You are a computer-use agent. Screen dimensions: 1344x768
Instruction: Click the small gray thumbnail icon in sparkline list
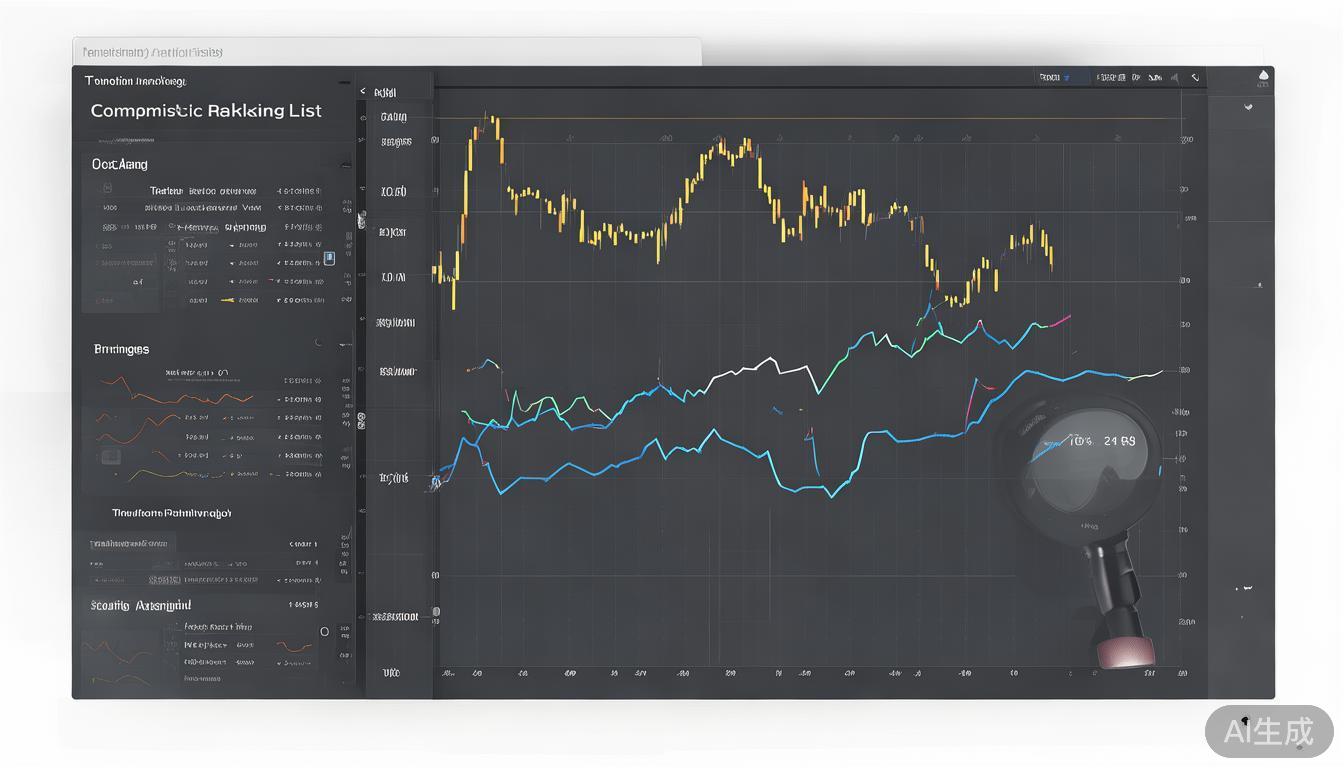(110, 457)
